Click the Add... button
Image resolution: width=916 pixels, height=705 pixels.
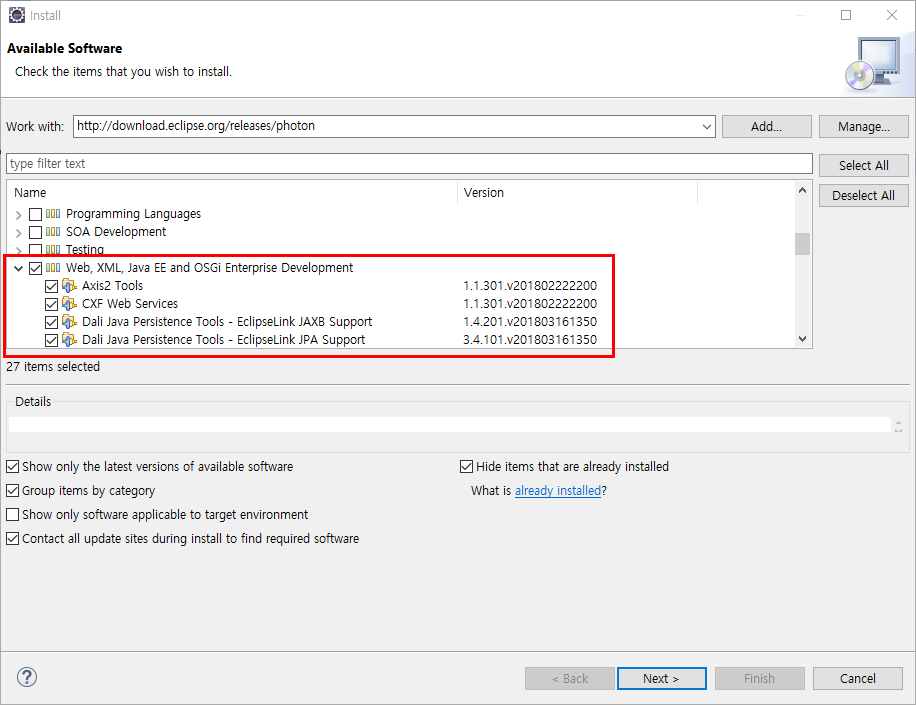pyautogui.click(x=766, y=127)
